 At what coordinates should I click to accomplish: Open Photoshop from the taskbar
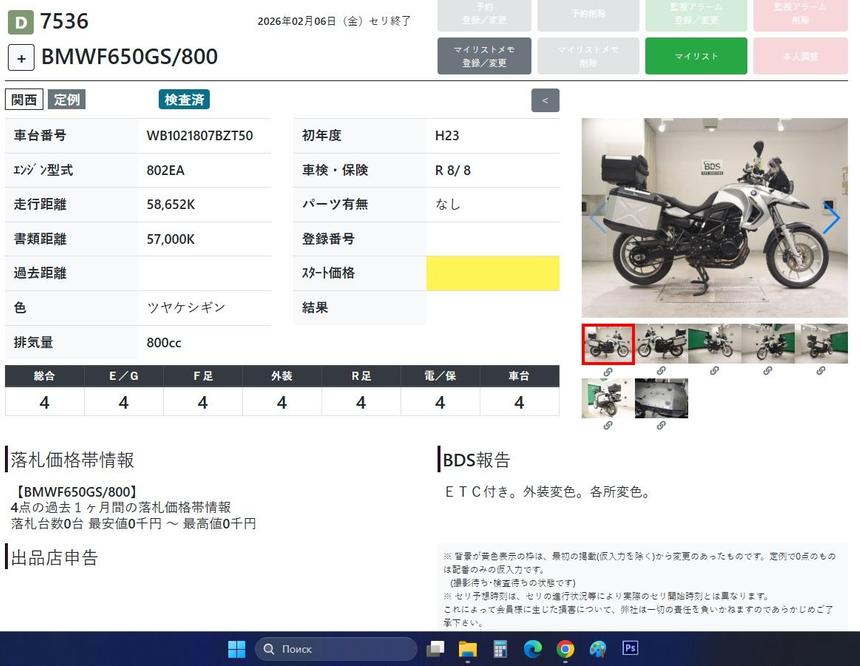tap(630, 649)
